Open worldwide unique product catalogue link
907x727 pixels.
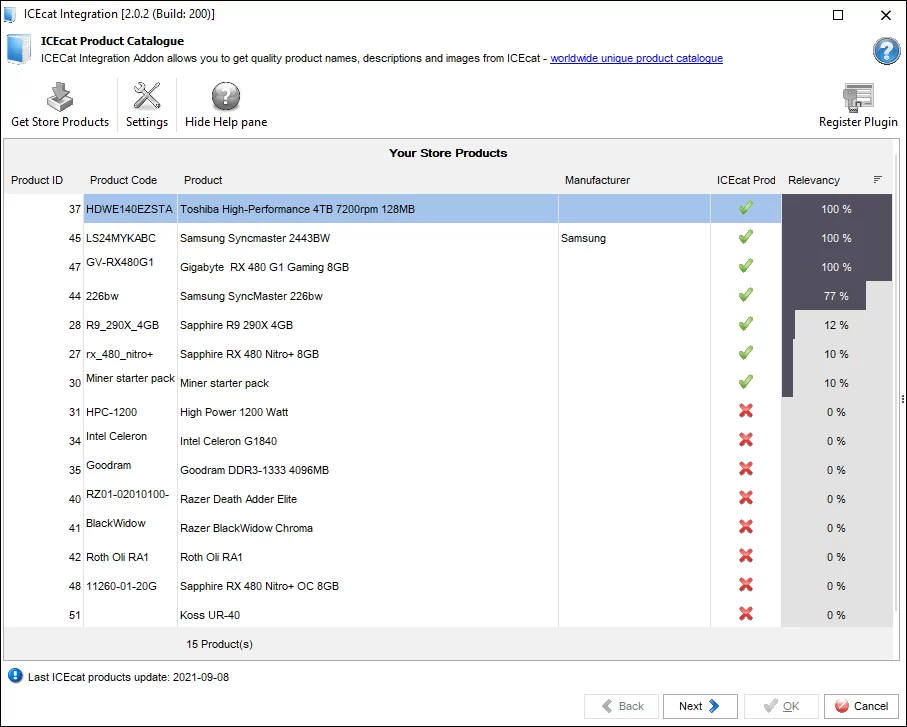[x=636, y=58]
